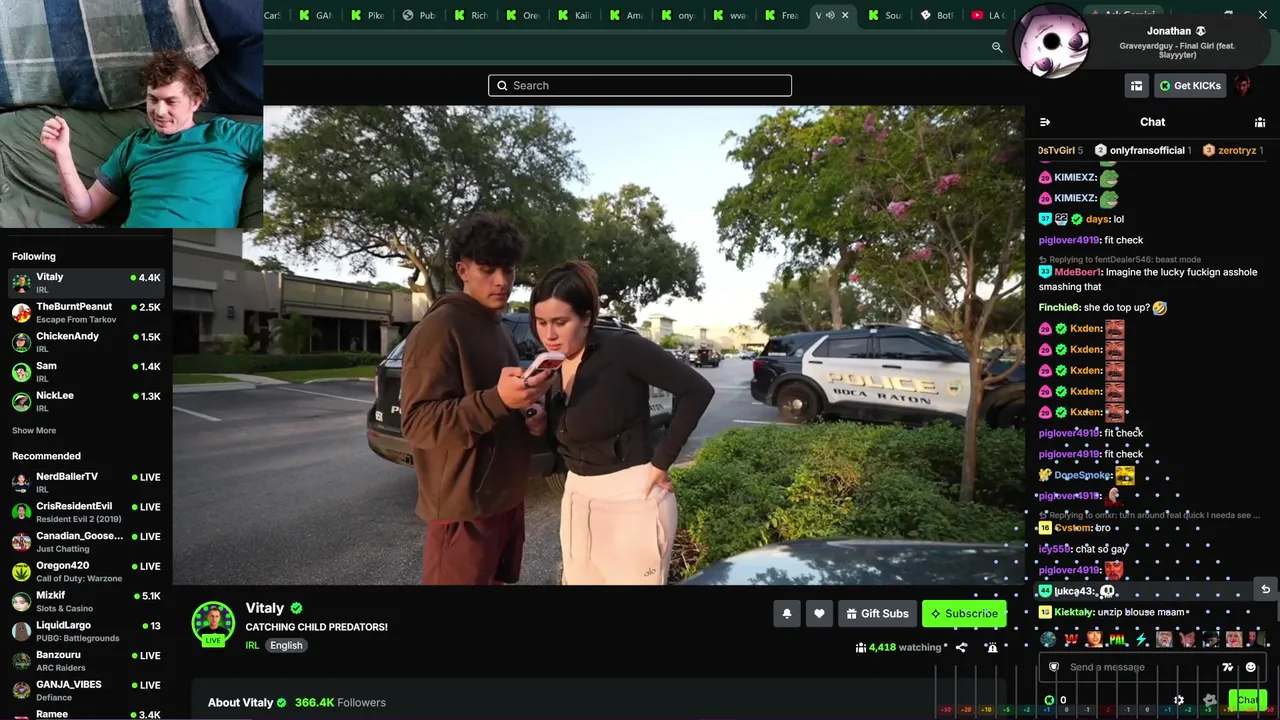Switch to the LA YouTube browser tab

pos(989,15)
